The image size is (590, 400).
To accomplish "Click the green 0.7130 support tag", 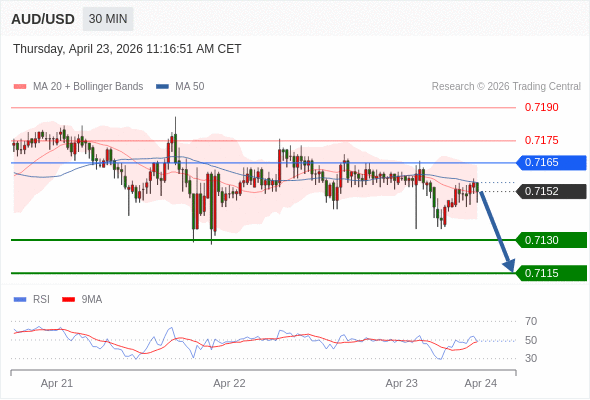I will coord(551,240).
